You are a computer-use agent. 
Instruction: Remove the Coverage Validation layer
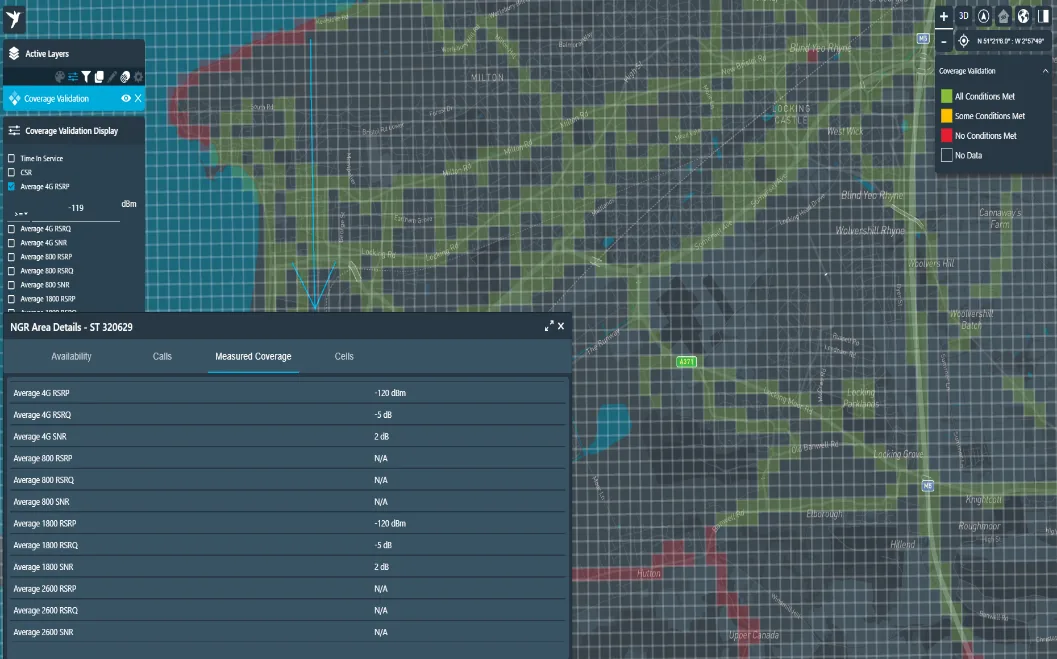click(x=138, y=98)
